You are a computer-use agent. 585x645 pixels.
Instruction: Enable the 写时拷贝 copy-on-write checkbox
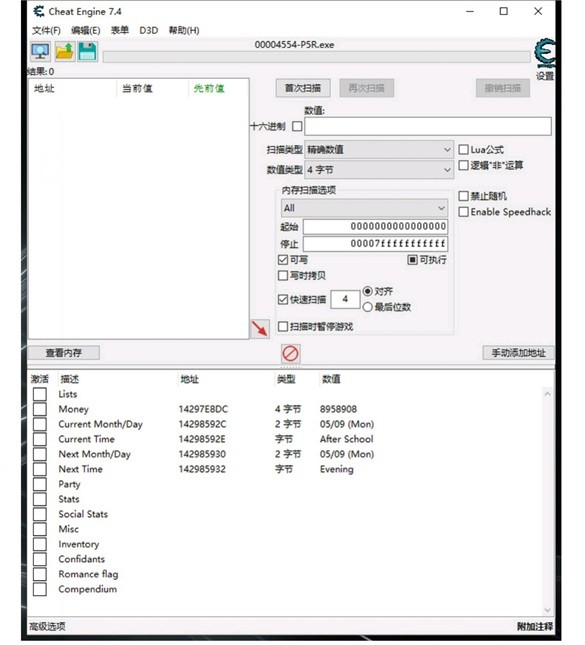[283, 276]
